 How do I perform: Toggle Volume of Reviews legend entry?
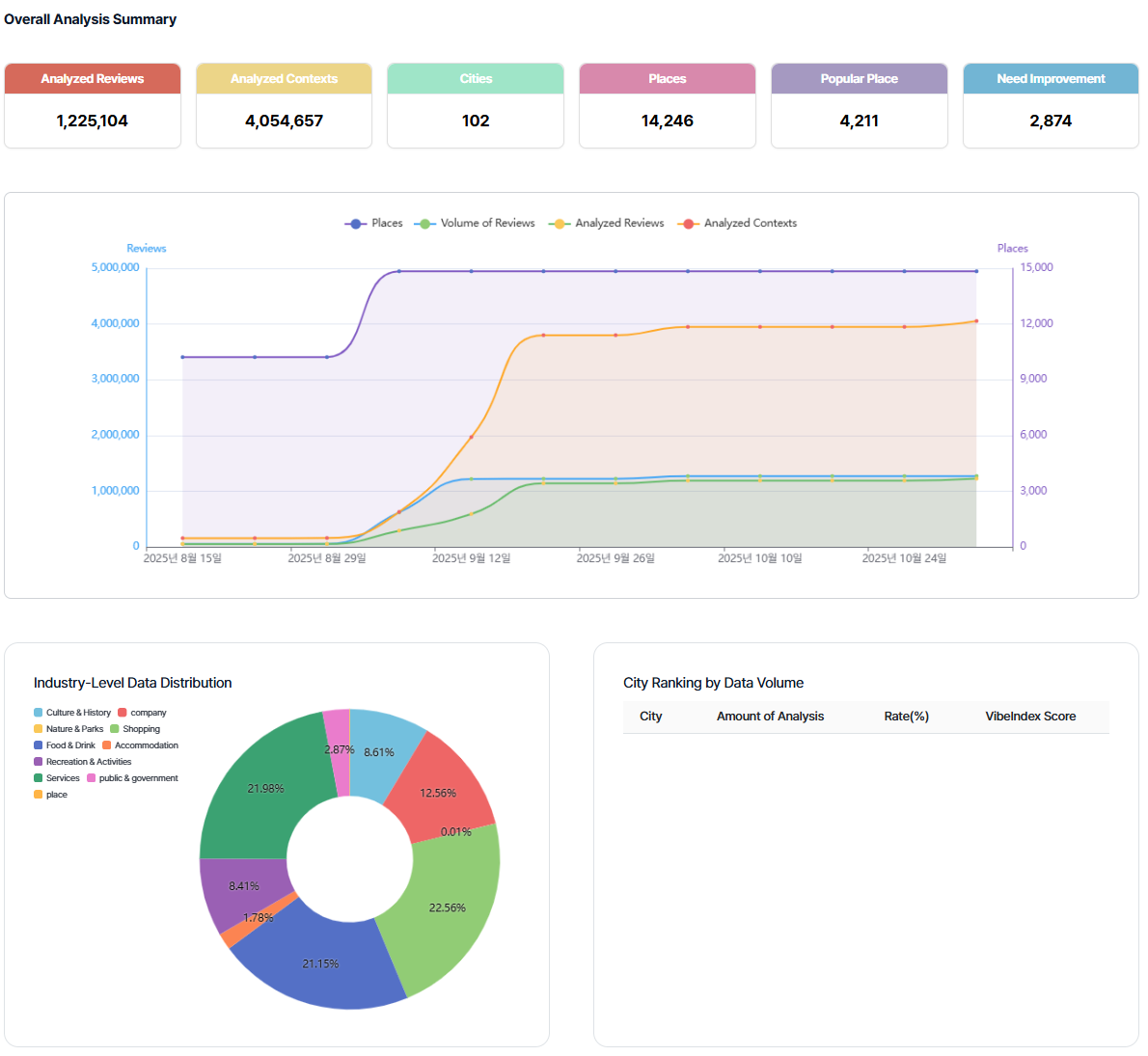tap(475, 223)
